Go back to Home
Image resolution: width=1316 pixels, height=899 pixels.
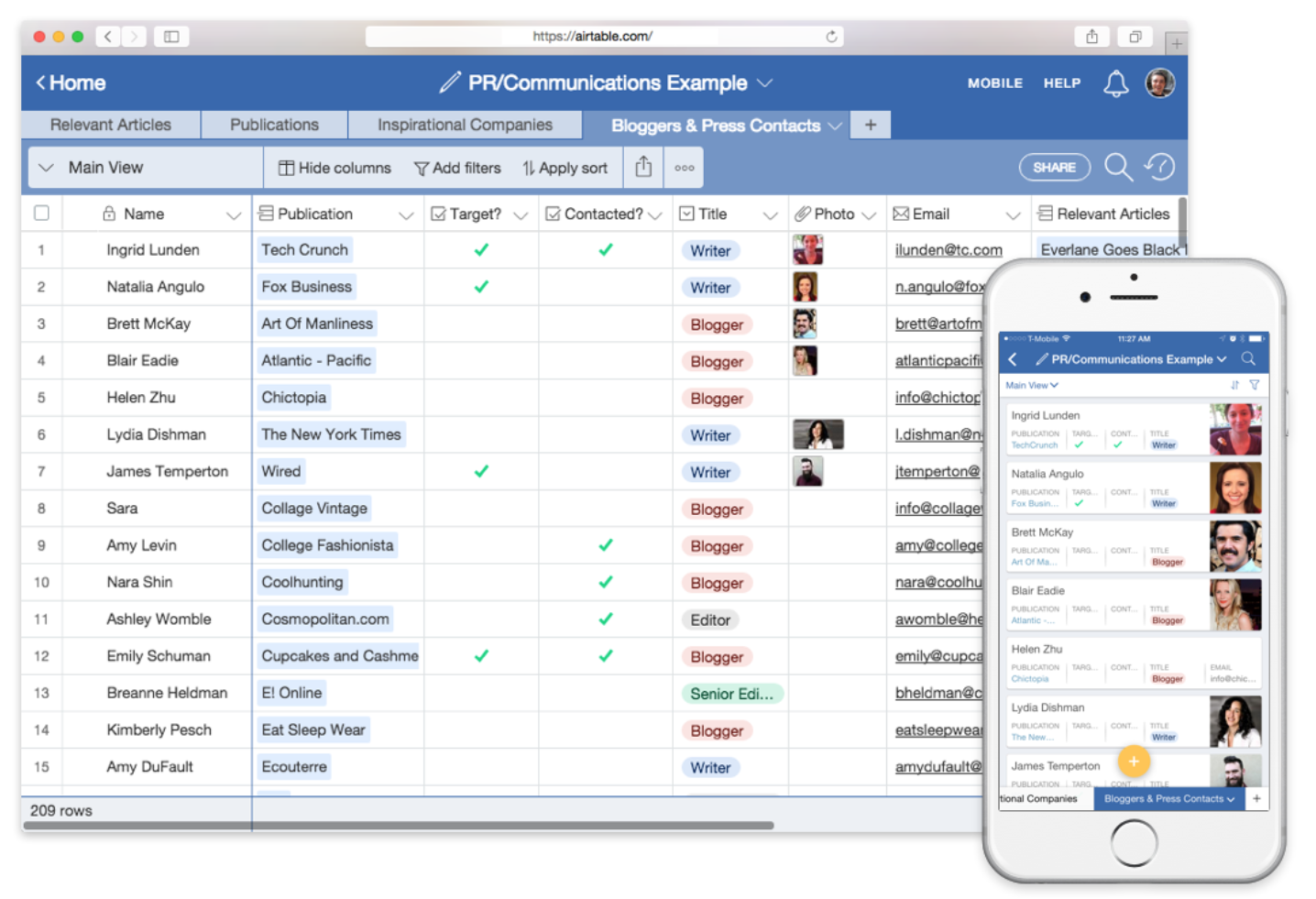(71, 82)
